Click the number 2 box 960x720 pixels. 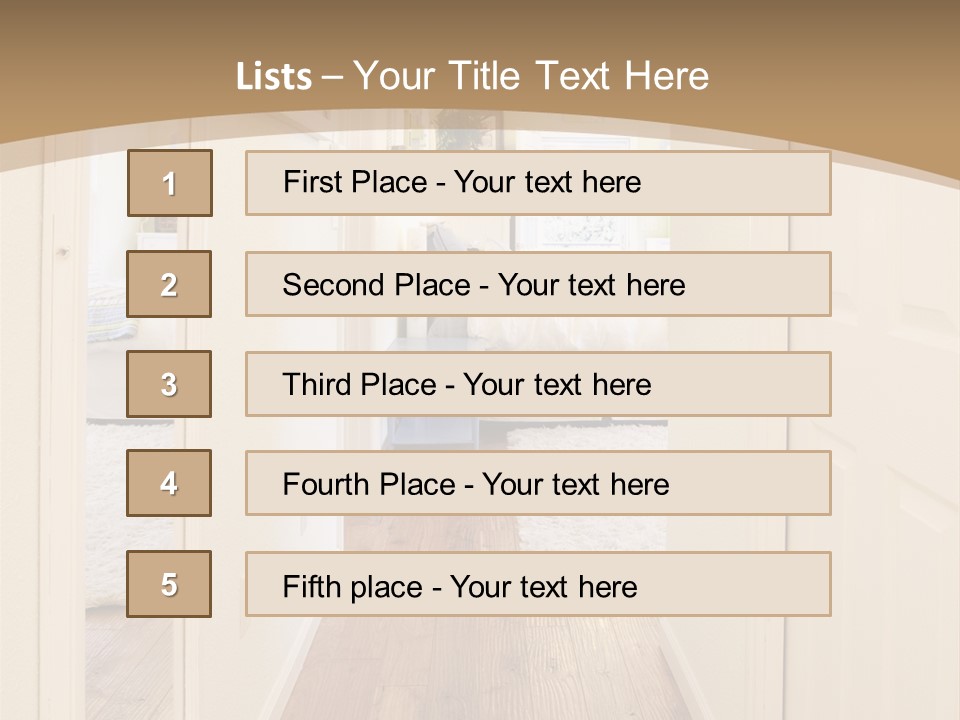[x=169, y=284]
